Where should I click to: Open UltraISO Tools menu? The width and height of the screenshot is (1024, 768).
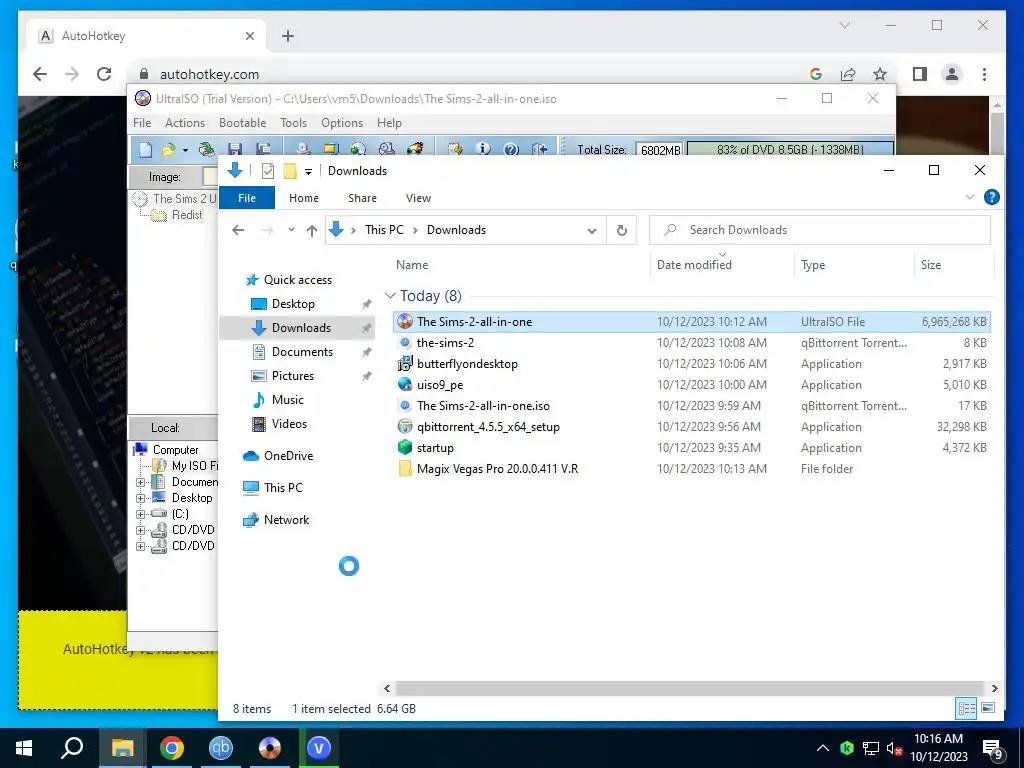click(293, 123)
